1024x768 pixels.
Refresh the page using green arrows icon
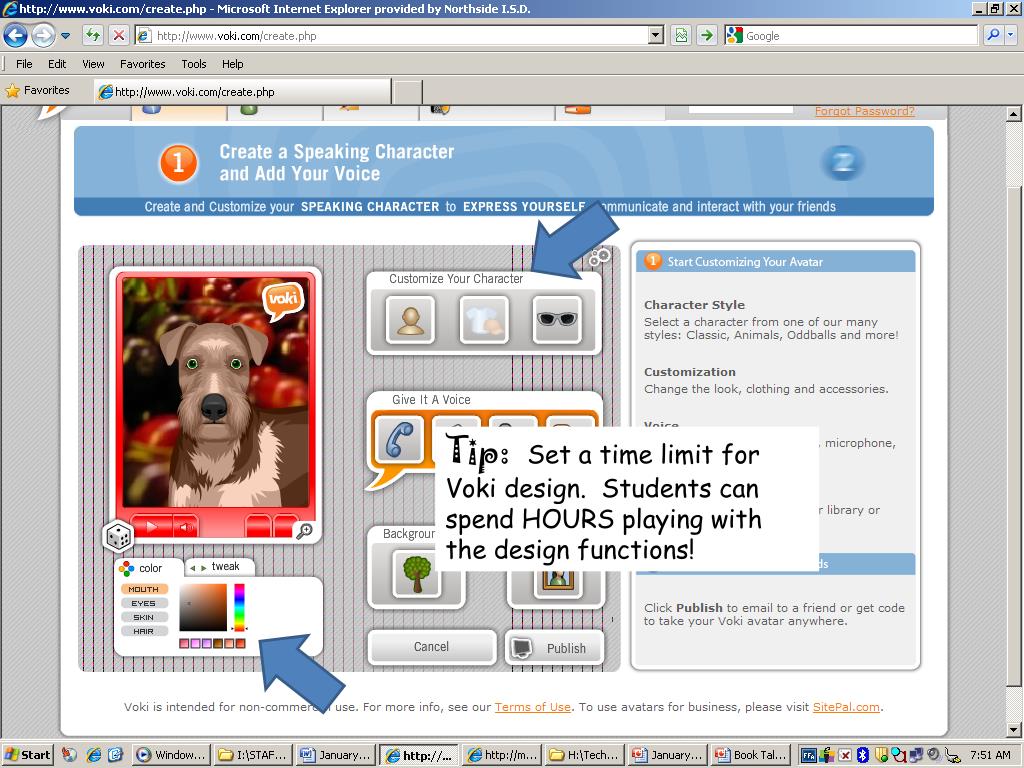pos(93,35)
